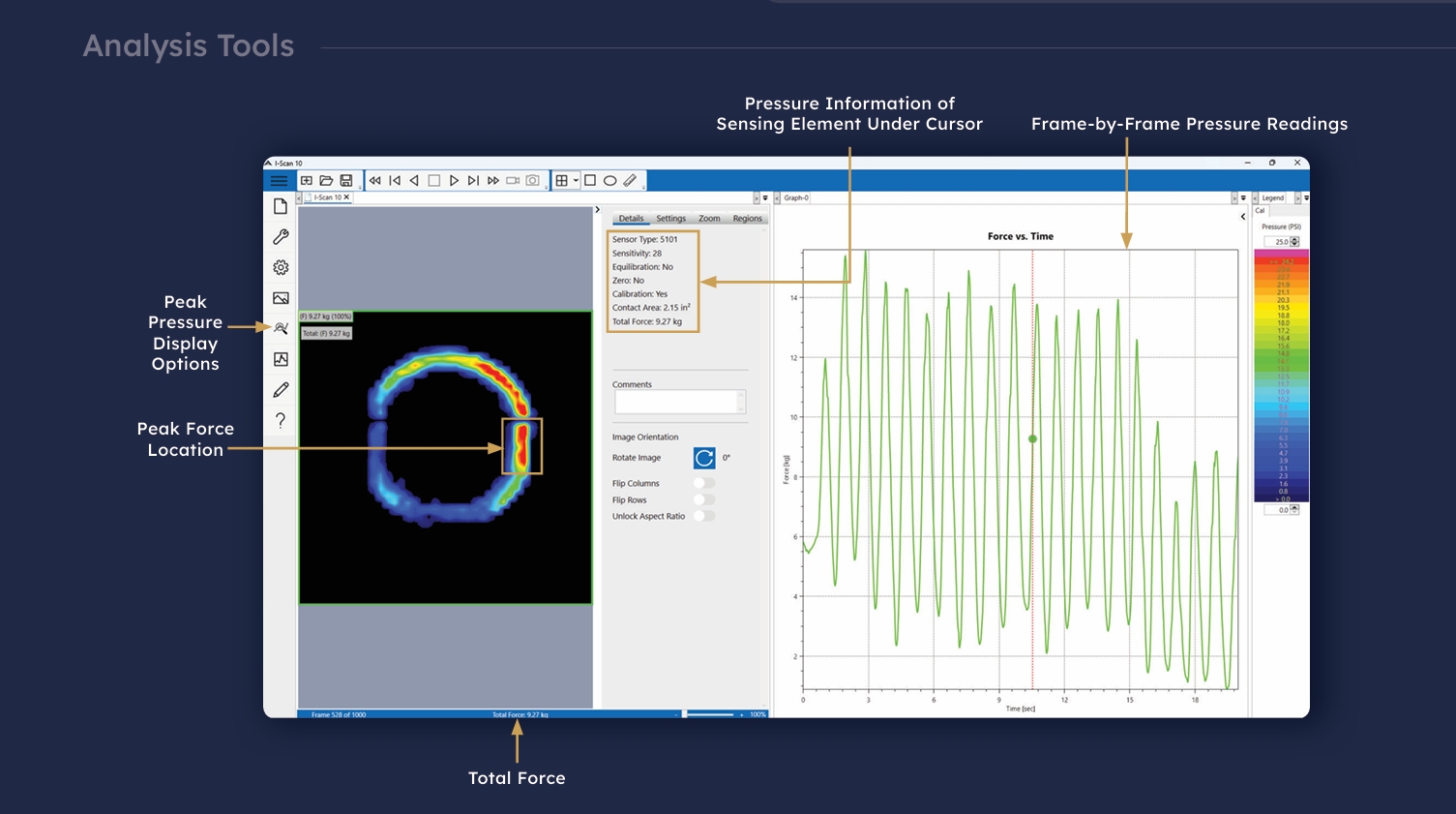
Task: Select the ruler measurement tool
Action: (630, 181)
